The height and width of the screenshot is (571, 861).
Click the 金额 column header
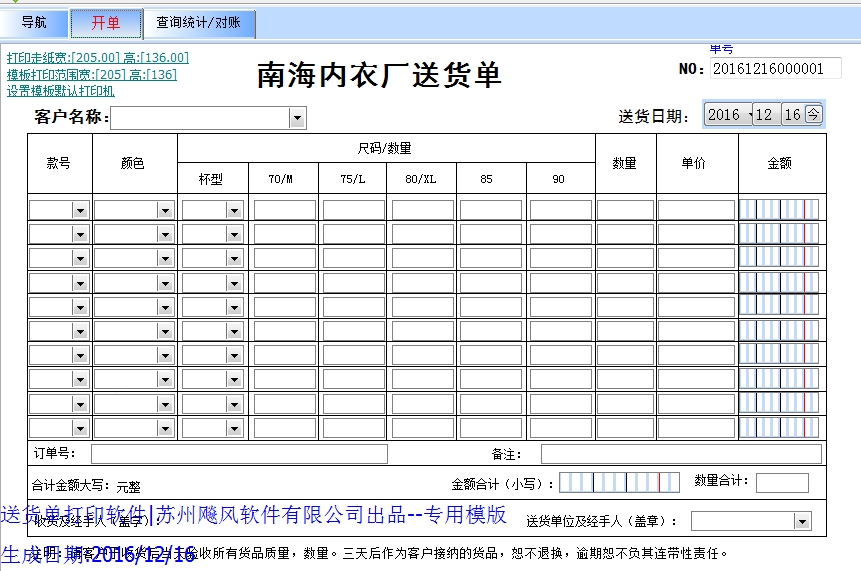pos(780,163)
